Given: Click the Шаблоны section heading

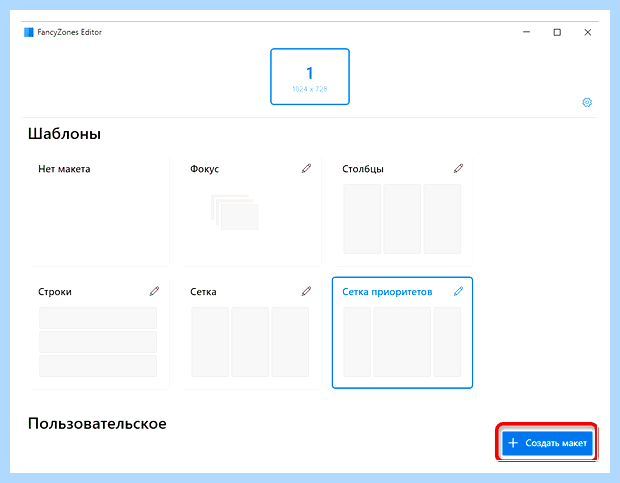Looking at the screenshot, I should [64, 134].
